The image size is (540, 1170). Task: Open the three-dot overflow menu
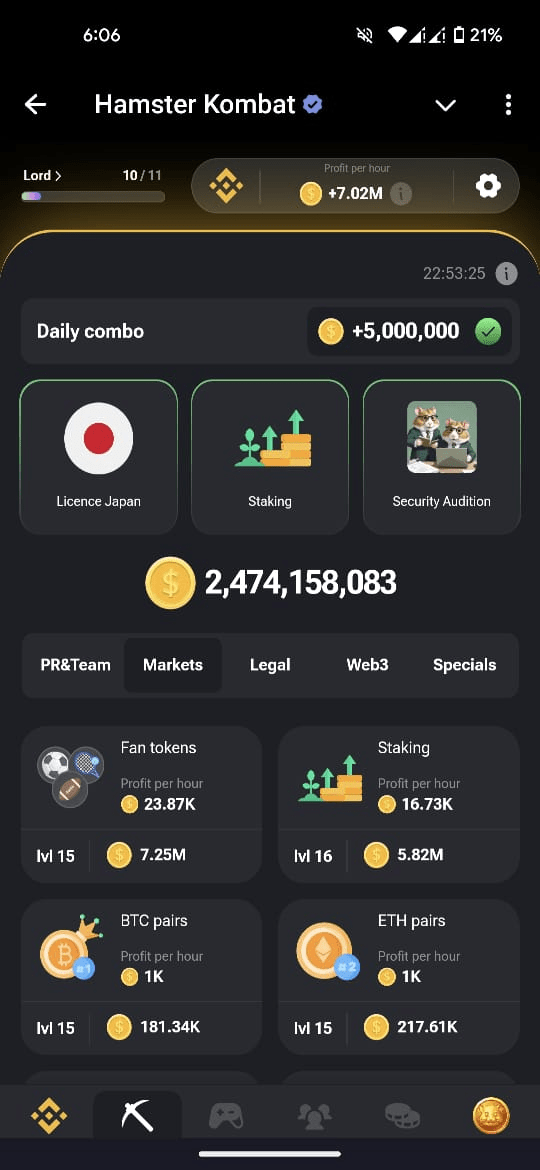pos(508,104)
